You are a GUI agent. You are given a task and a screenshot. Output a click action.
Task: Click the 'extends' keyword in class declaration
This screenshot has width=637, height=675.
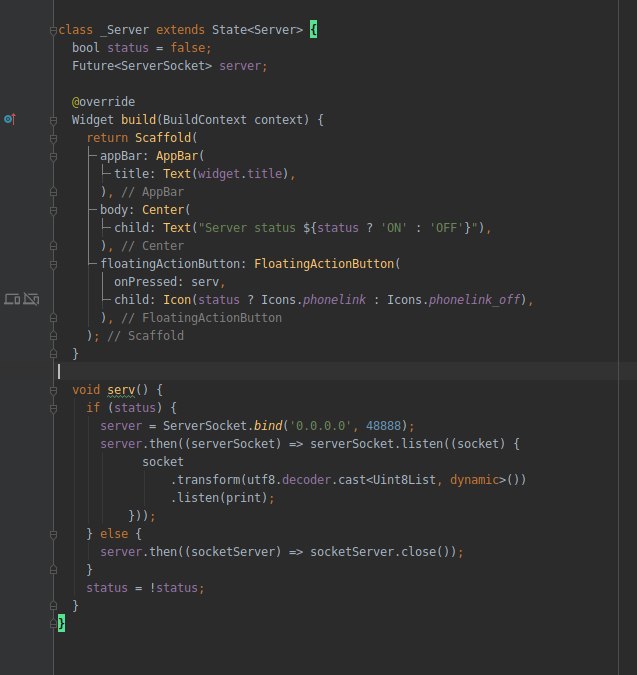click(180, 30)
